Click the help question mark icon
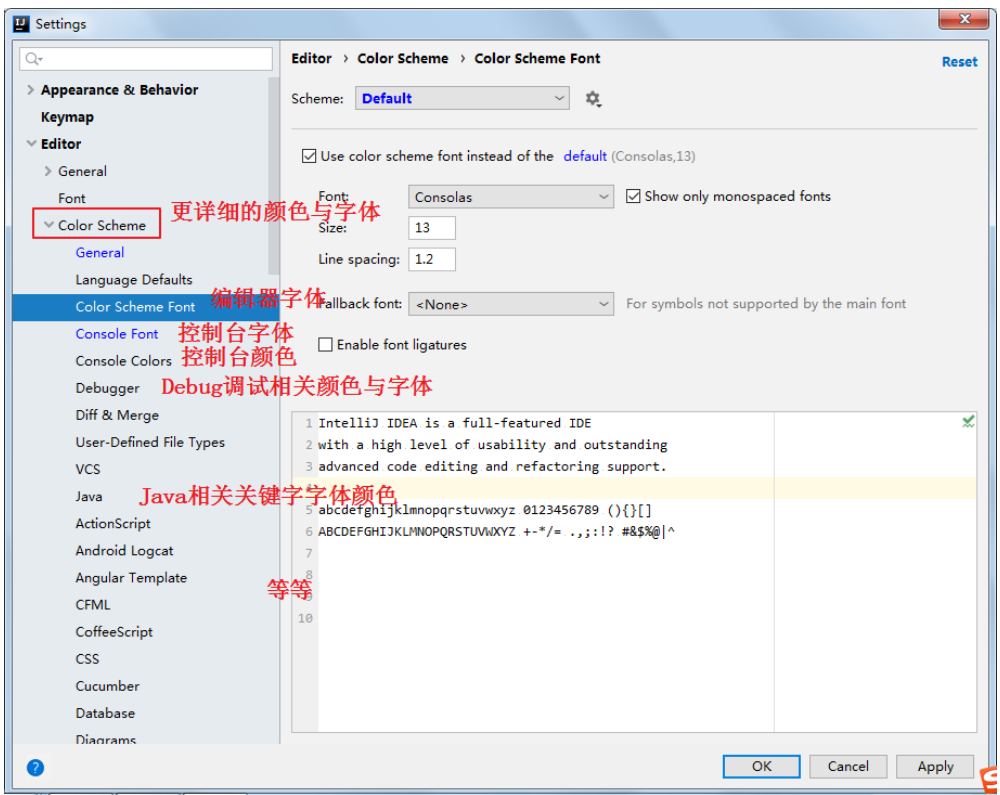The height and width of the screenshot is (795, 1000). 36,767
